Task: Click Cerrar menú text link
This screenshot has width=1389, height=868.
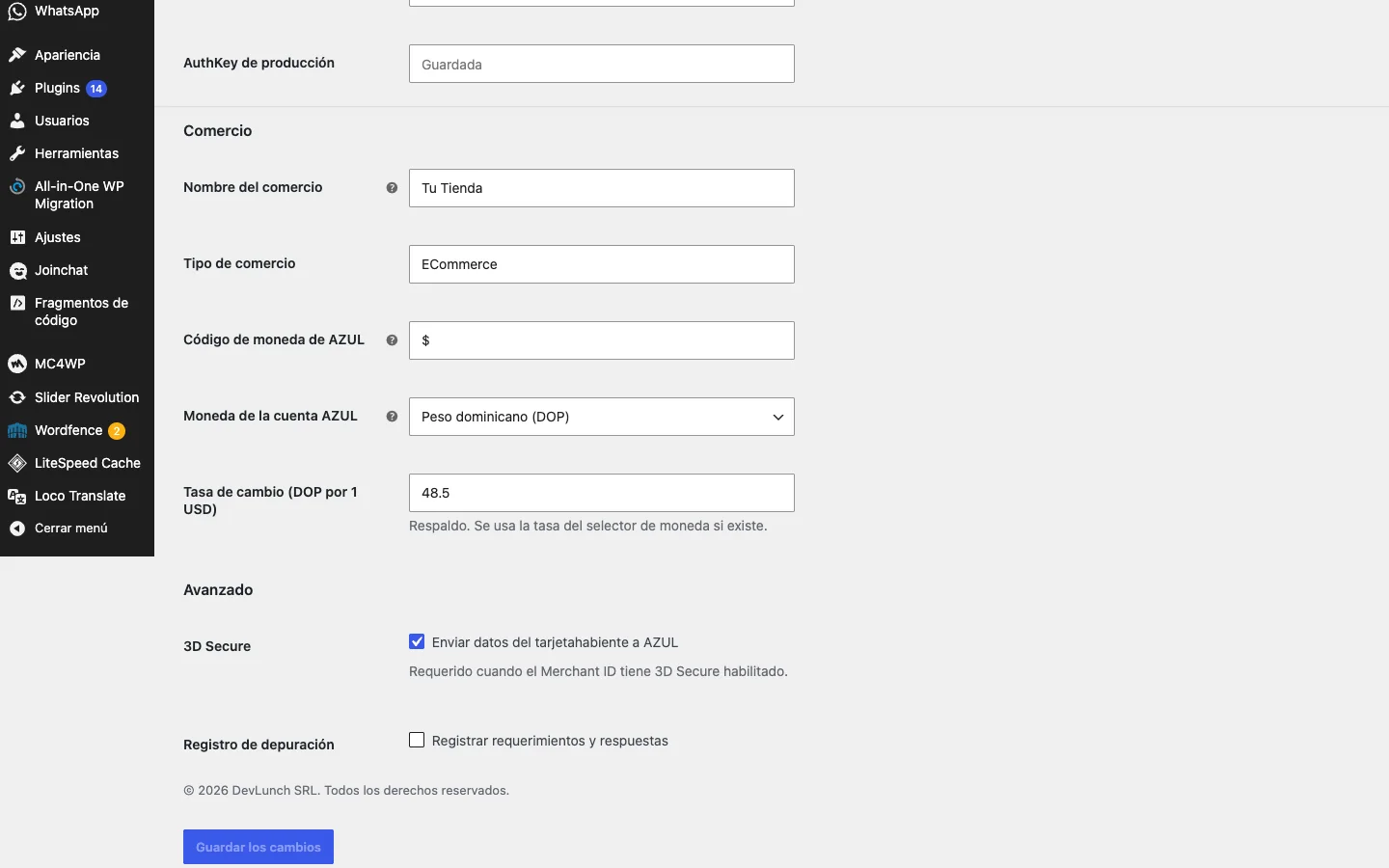Action: click(71, 529)
